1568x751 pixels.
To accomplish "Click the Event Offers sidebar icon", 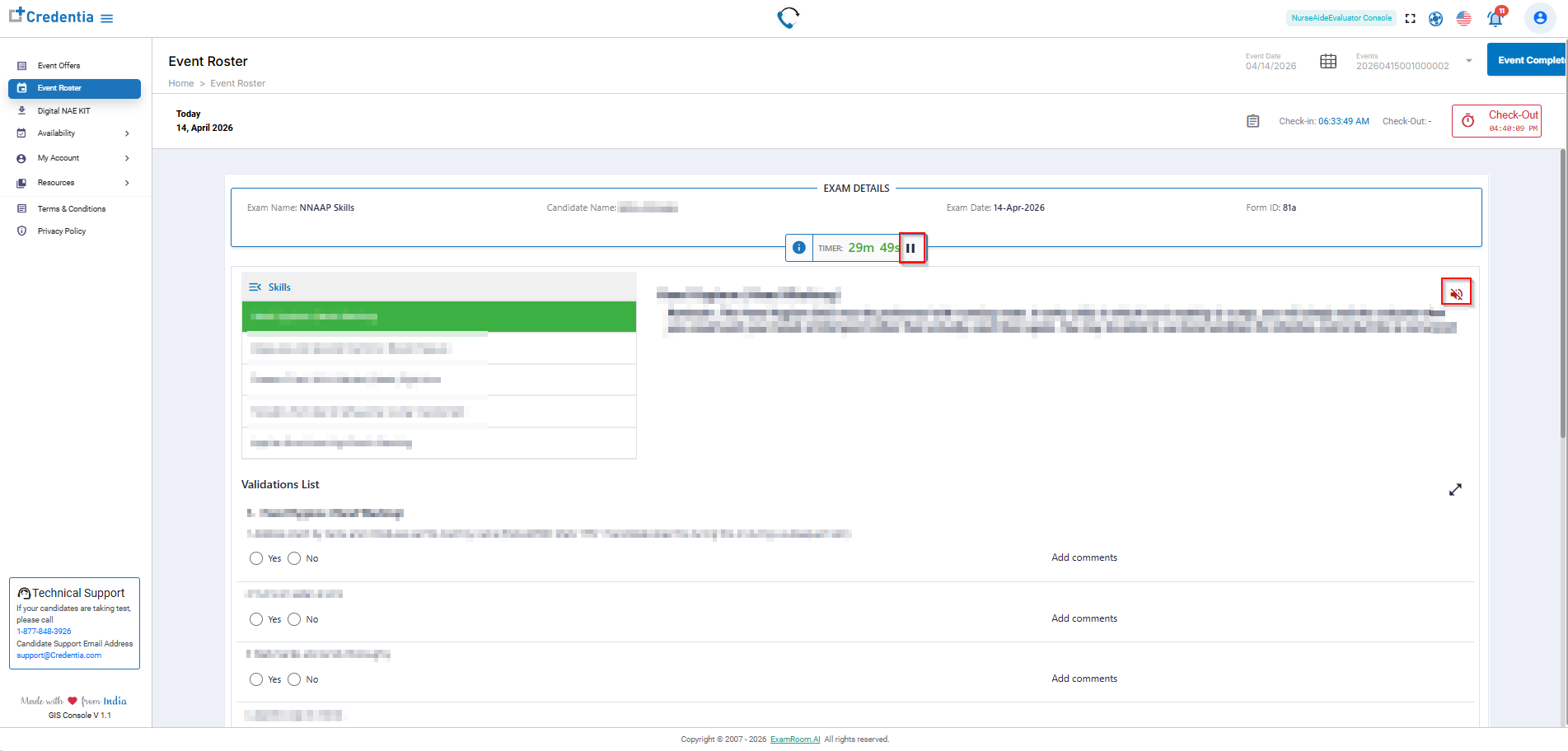I will (21, 66).
